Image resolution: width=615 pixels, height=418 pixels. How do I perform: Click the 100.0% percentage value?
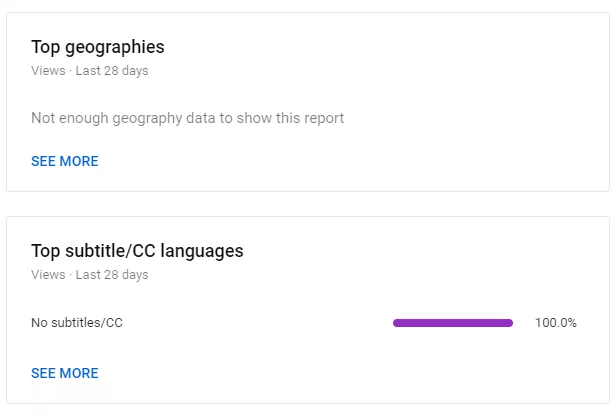(x=555, y=323)
